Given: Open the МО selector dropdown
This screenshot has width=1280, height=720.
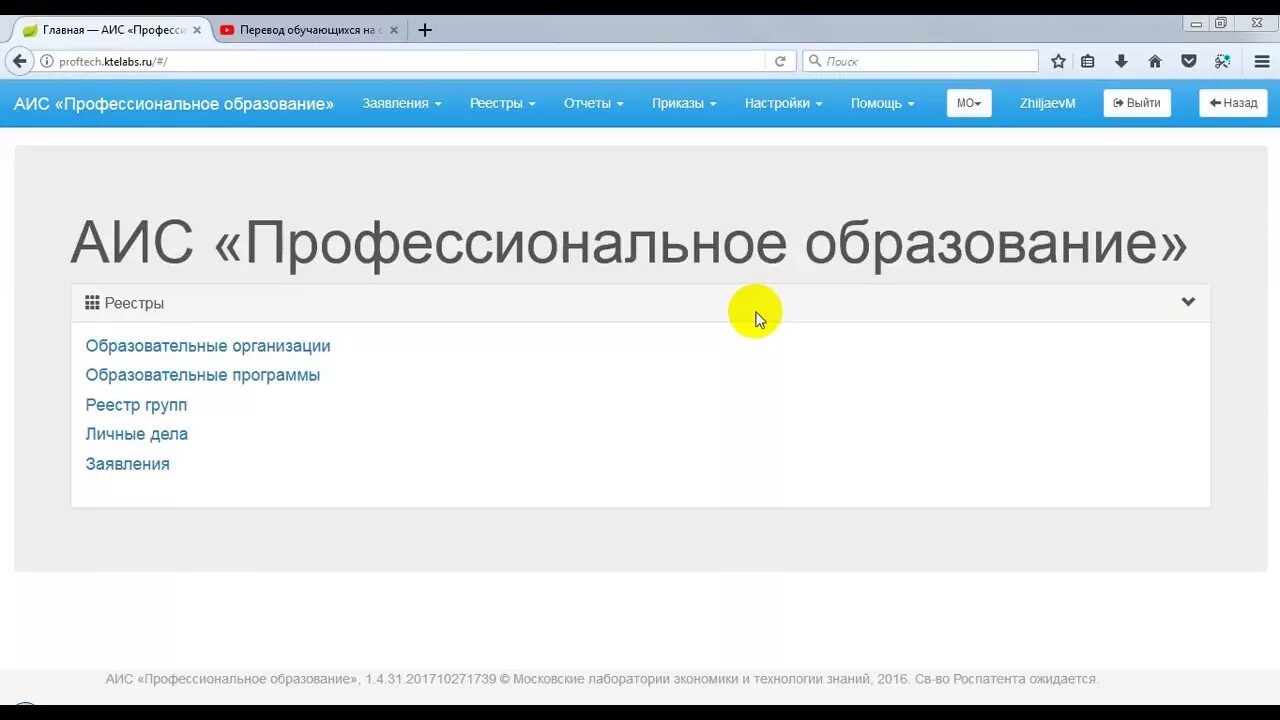Looking at the screenshot, I should [969, 103].
